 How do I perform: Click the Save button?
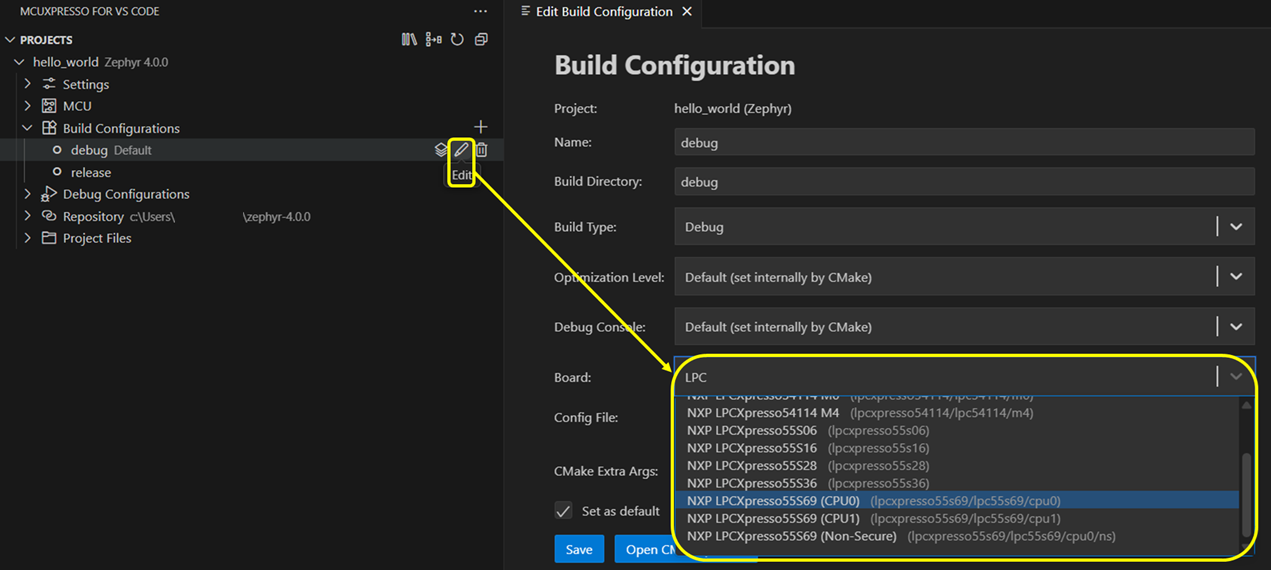click(x=579, y=549)
